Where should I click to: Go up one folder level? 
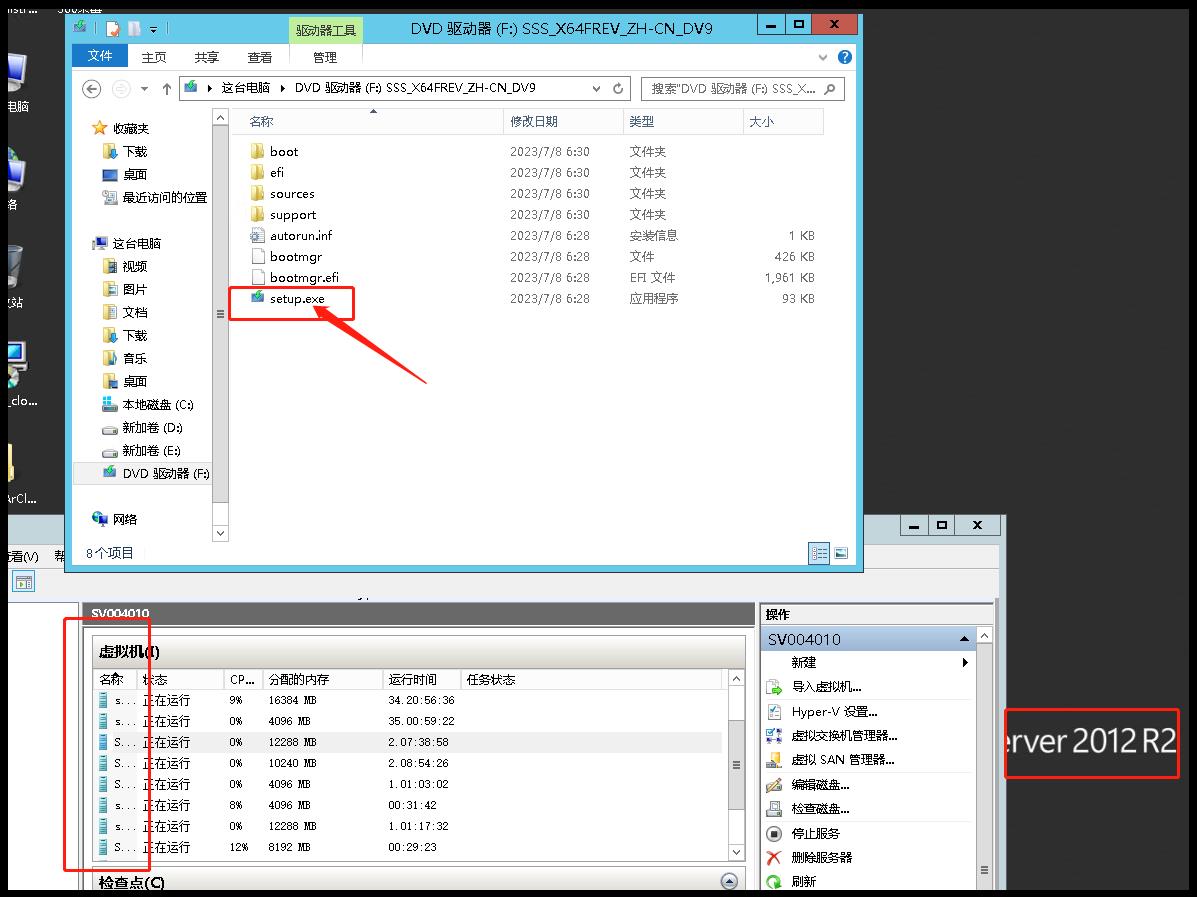pos(166,89)
